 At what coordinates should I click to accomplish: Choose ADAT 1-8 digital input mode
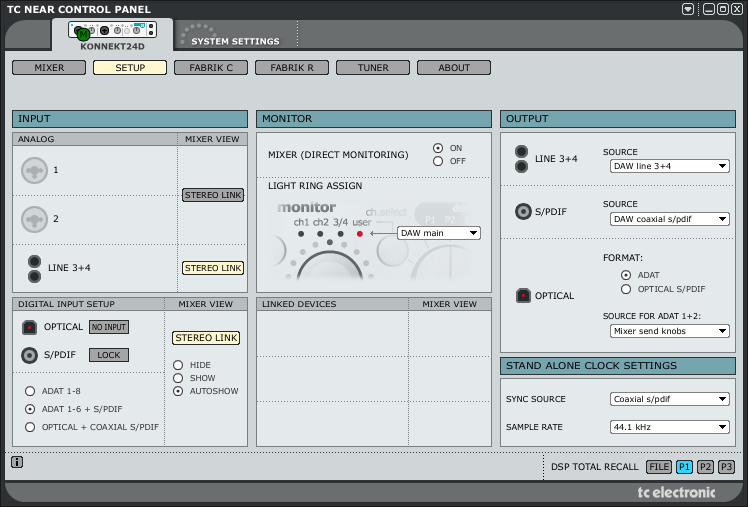click(30, 391)
